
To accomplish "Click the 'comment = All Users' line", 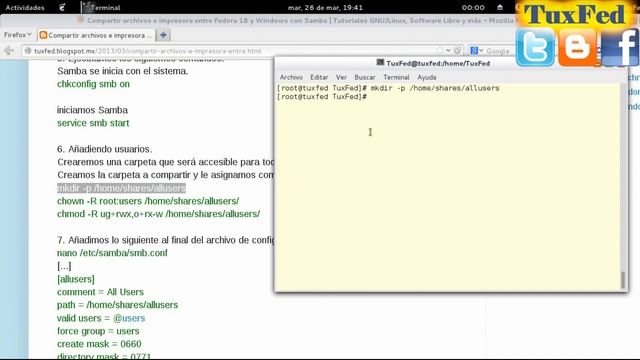I will tap(100, 292).
